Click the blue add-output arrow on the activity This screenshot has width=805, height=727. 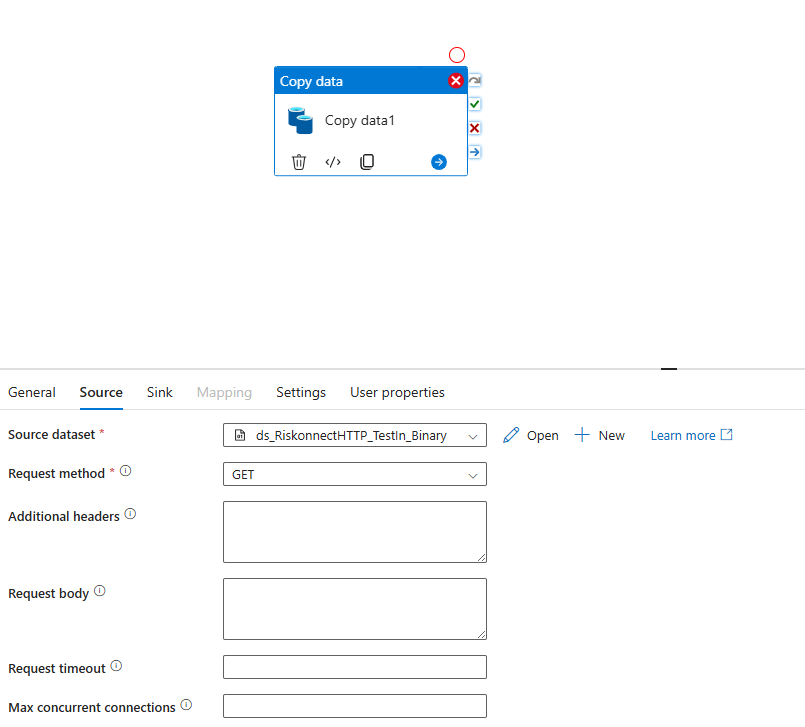click(438, 162)
